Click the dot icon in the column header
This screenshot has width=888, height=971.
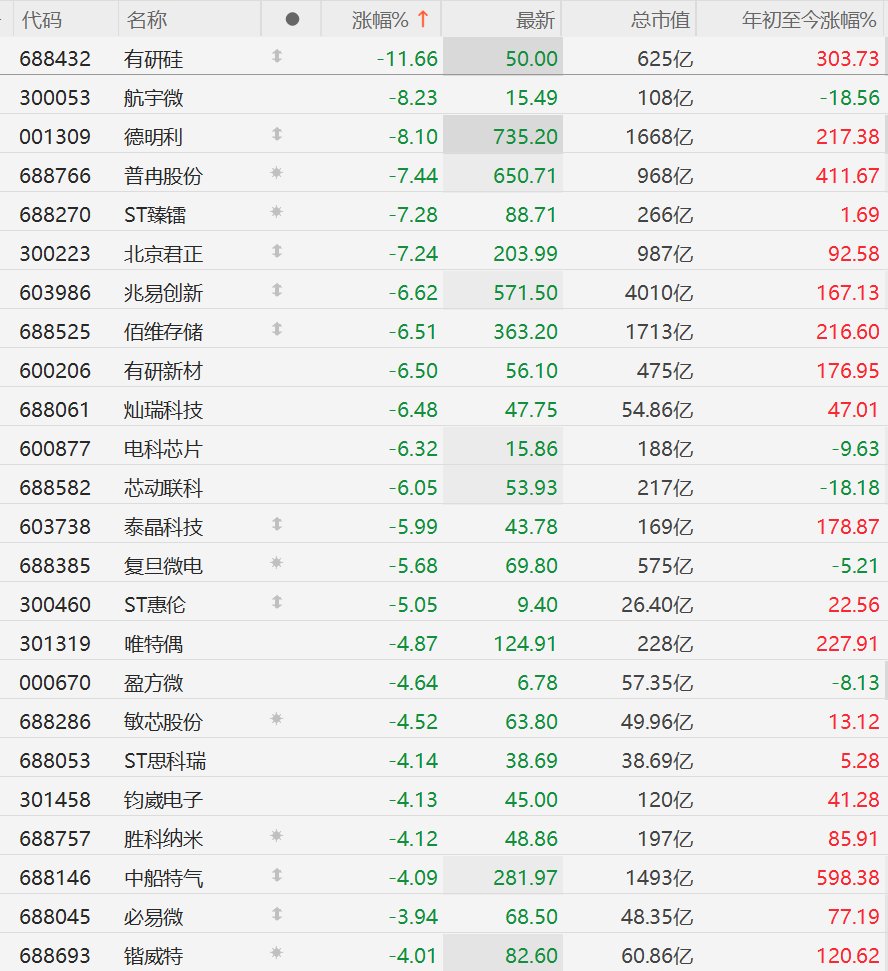pyautogui.click(x=292, y=20)
